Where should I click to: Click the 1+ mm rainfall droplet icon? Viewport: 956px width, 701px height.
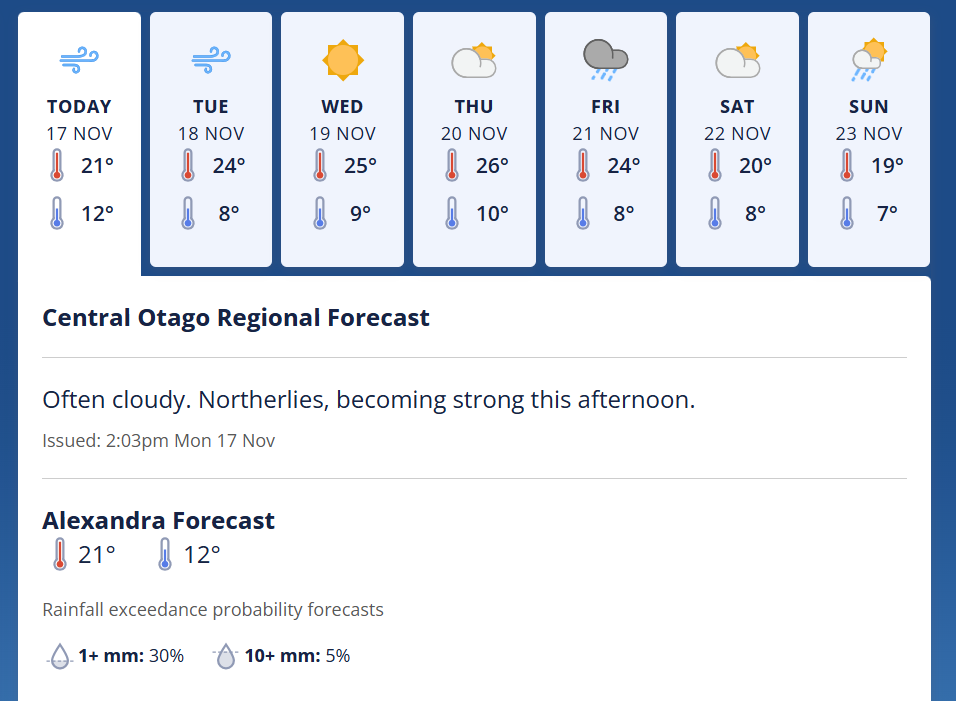[60, 657]
